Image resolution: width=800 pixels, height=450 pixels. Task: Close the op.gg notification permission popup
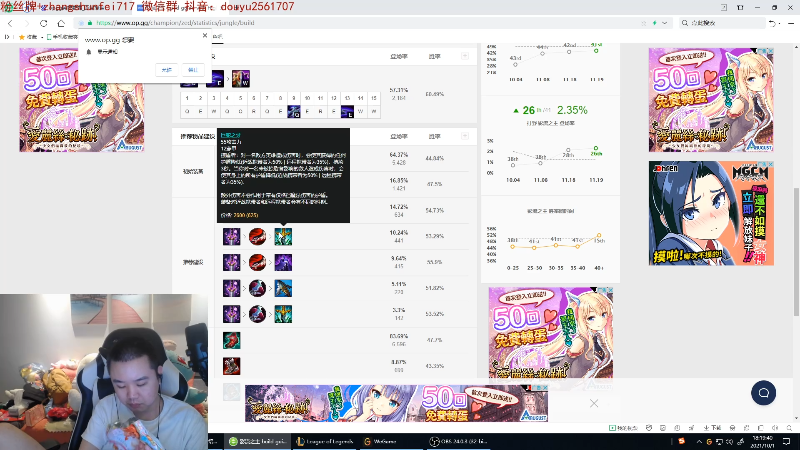pyautogui.click(x=205, y=35)
